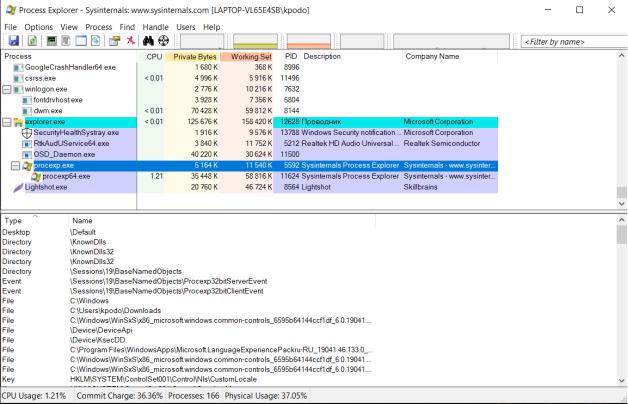Click the feather icon beside Lightshot.exe
Screen dimensions: 628x404
click(x=18, y=187)
